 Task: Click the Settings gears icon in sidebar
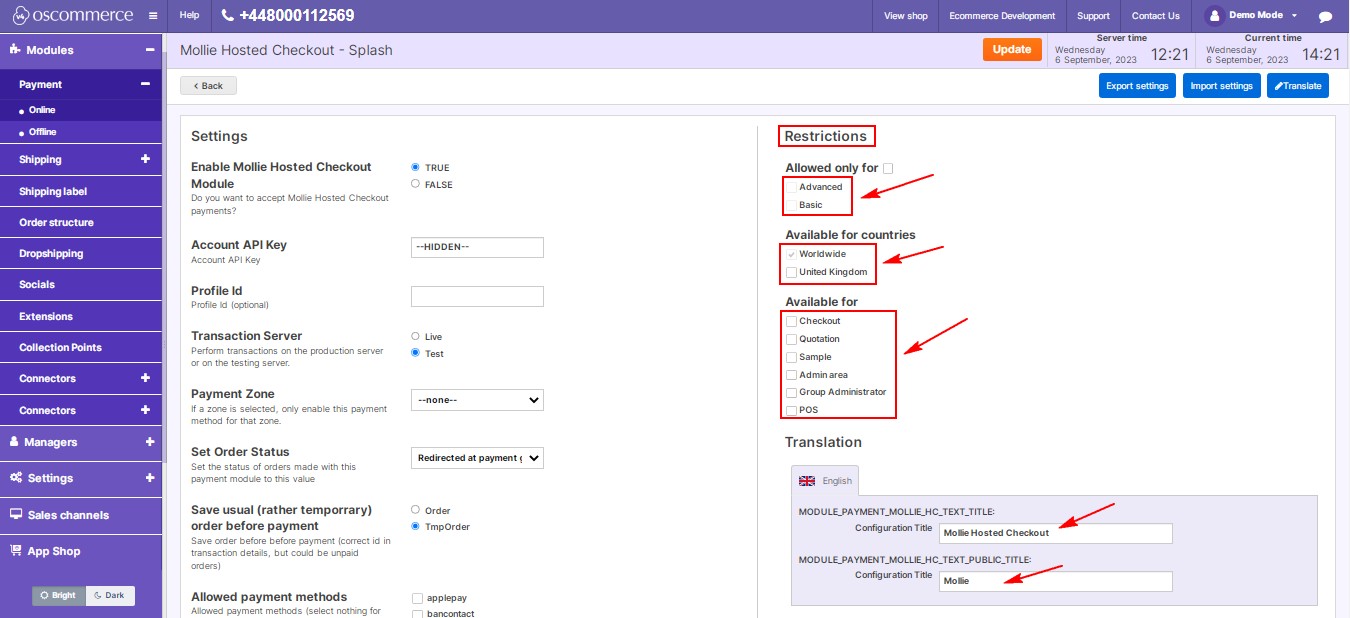pyautogui.click(x=16, y=478)
